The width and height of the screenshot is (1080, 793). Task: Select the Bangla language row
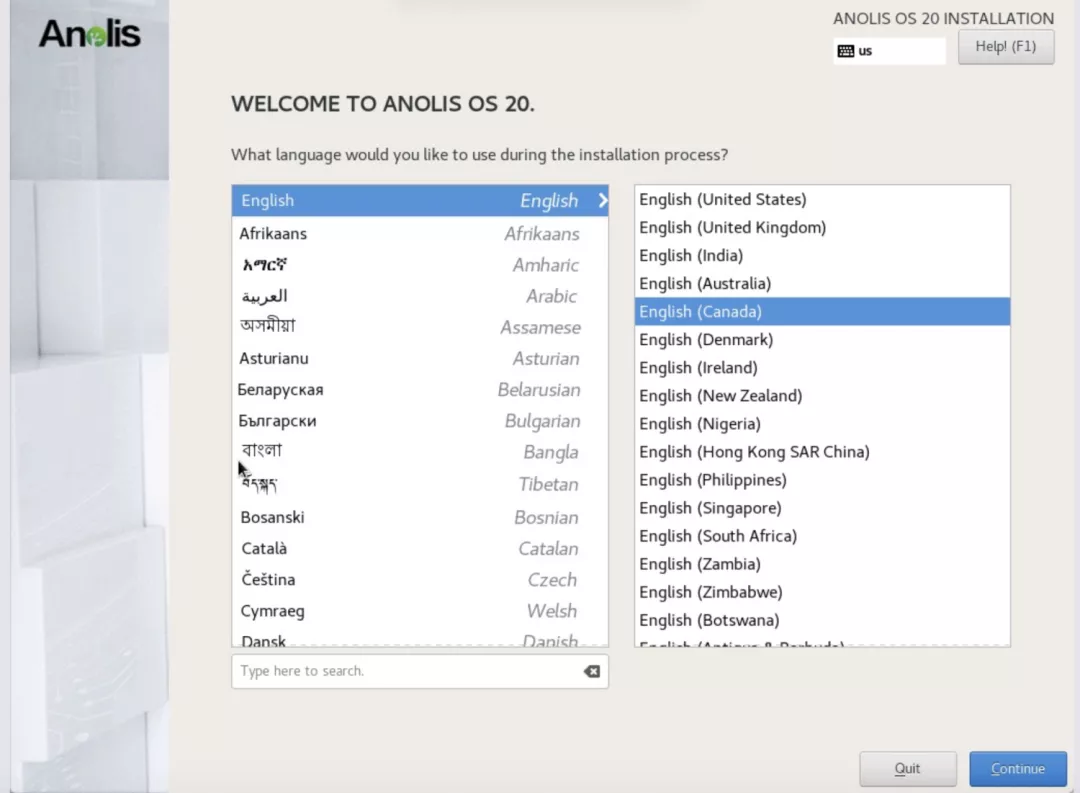[420, 452]
